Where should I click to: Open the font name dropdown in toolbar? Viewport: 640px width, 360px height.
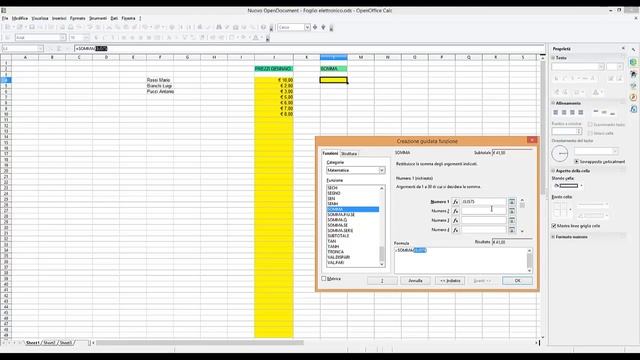(62, 38)
